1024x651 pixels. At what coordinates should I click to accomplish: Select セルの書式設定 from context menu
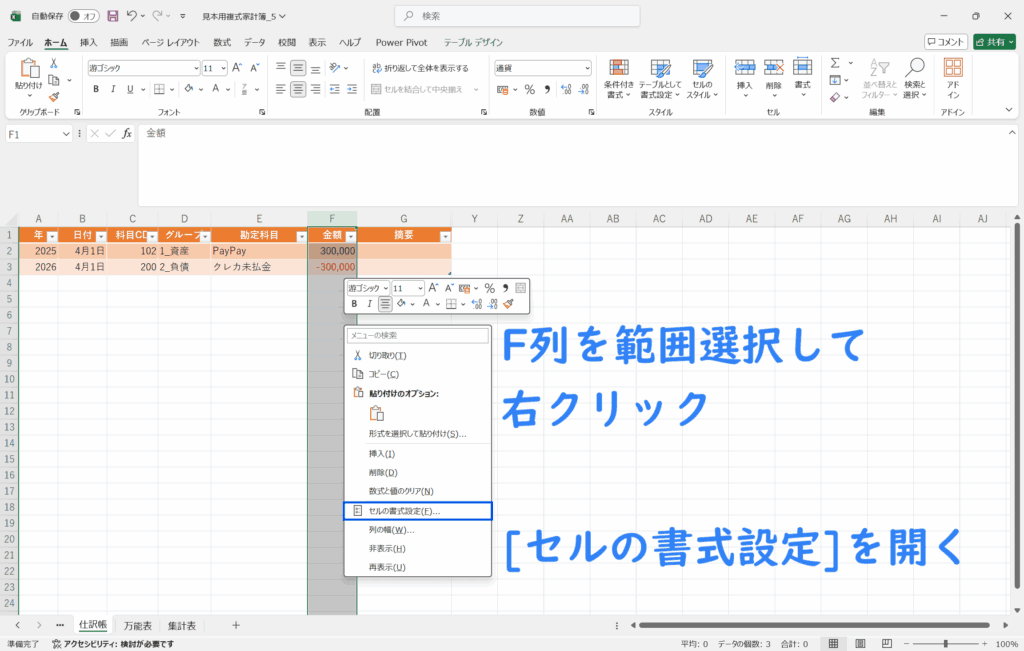coord(417,511)
